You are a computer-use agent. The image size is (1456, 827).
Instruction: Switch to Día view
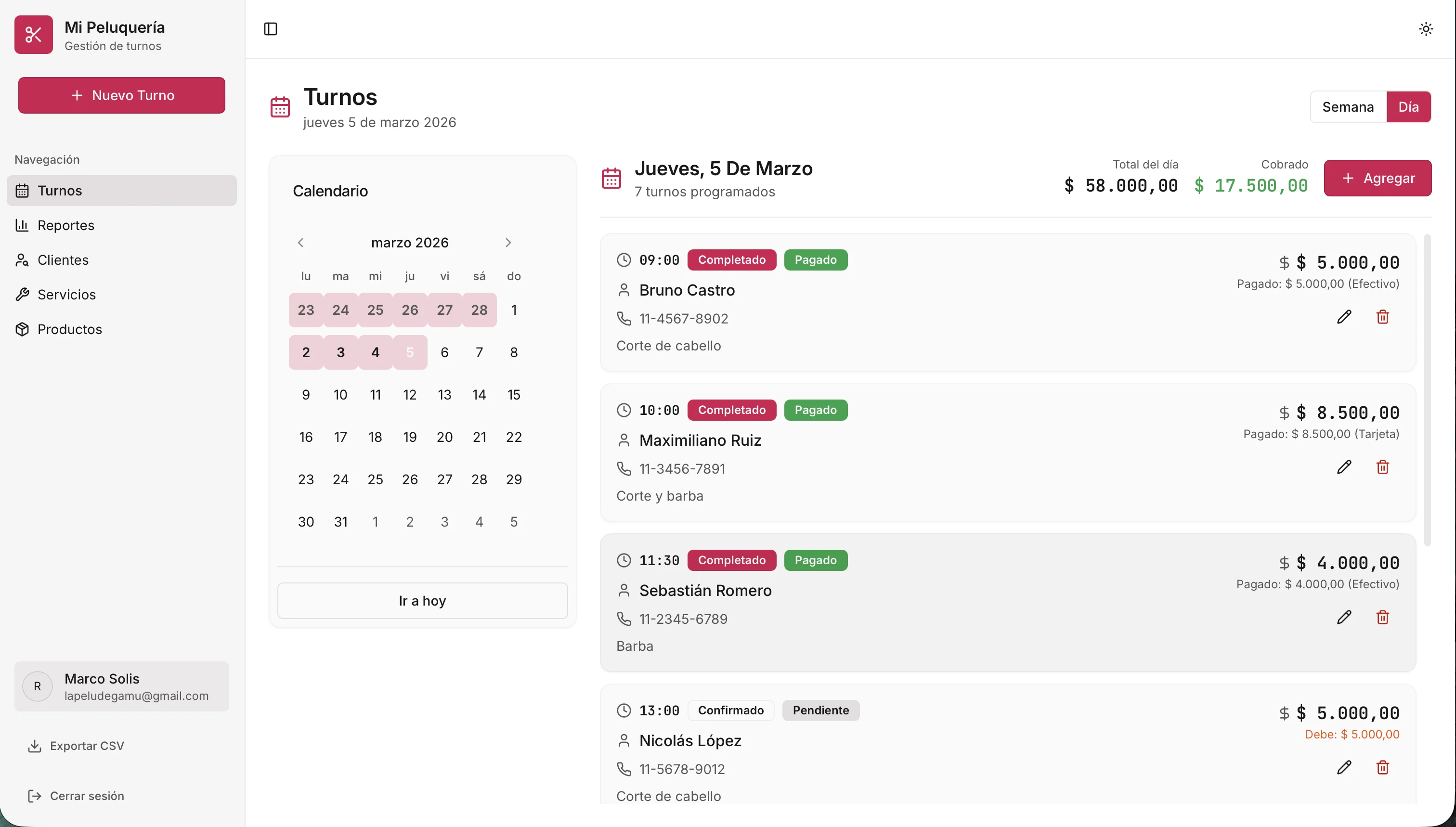[x=1408, y=107]
